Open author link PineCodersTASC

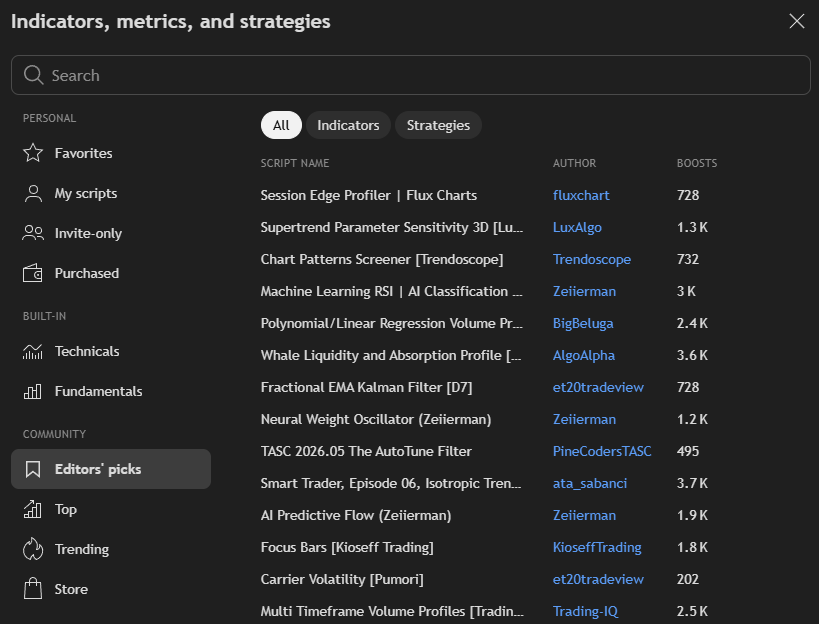click(602, 451)
